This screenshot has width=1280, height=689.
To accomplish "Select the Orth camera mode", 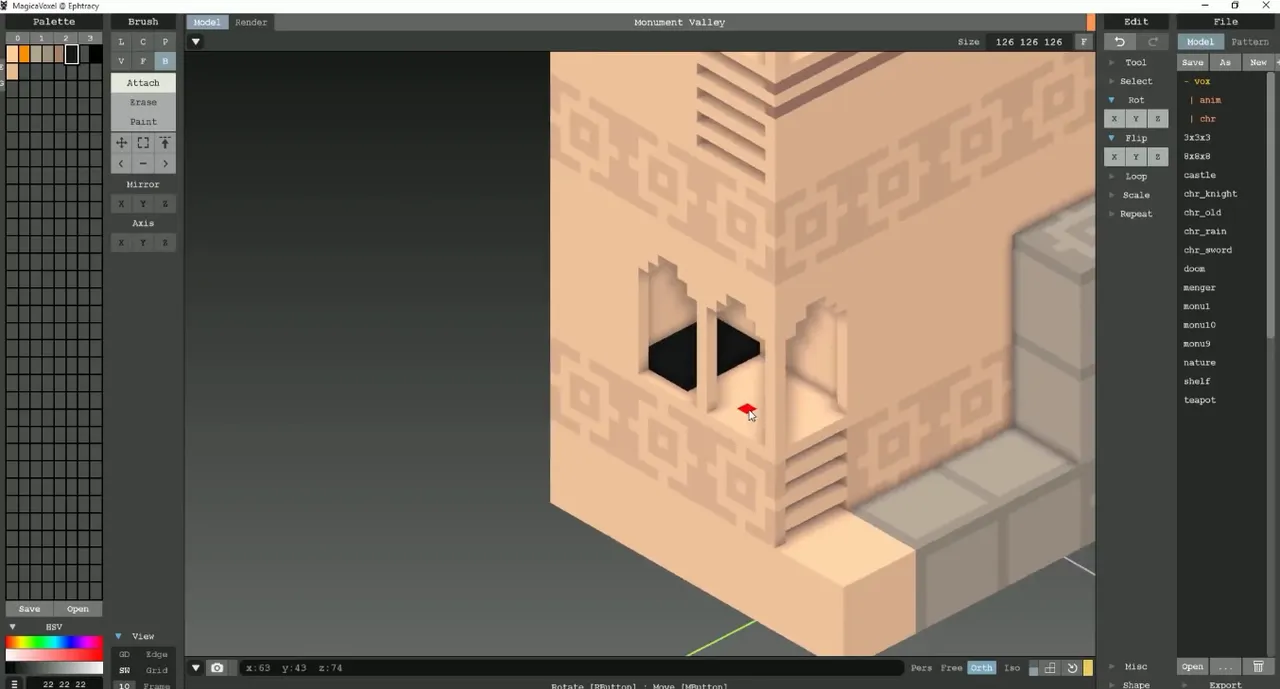I will click(x=981, y=668).
